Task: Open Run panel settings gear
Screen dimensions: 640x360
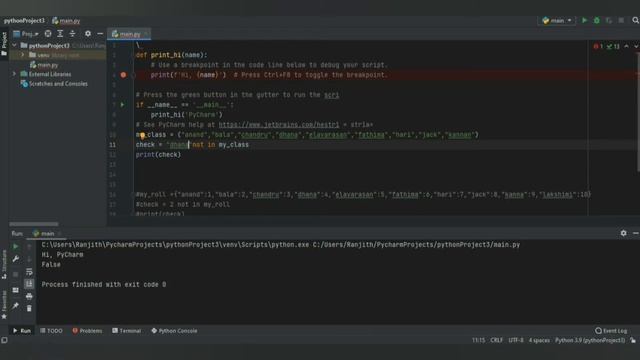Action: (x=623, y=233)
